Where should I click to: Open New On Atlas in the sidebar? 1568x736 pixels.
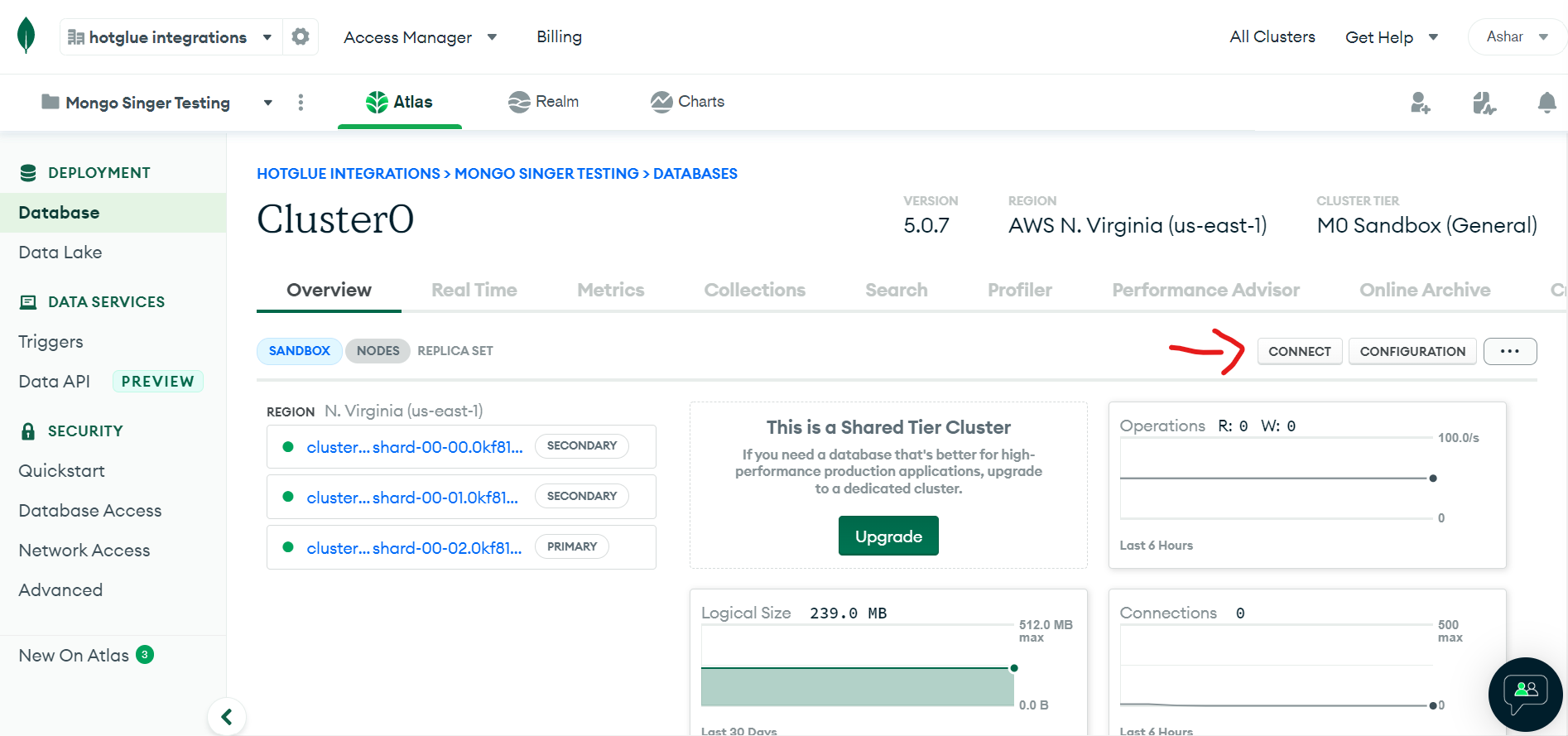[x=74, y=656]
